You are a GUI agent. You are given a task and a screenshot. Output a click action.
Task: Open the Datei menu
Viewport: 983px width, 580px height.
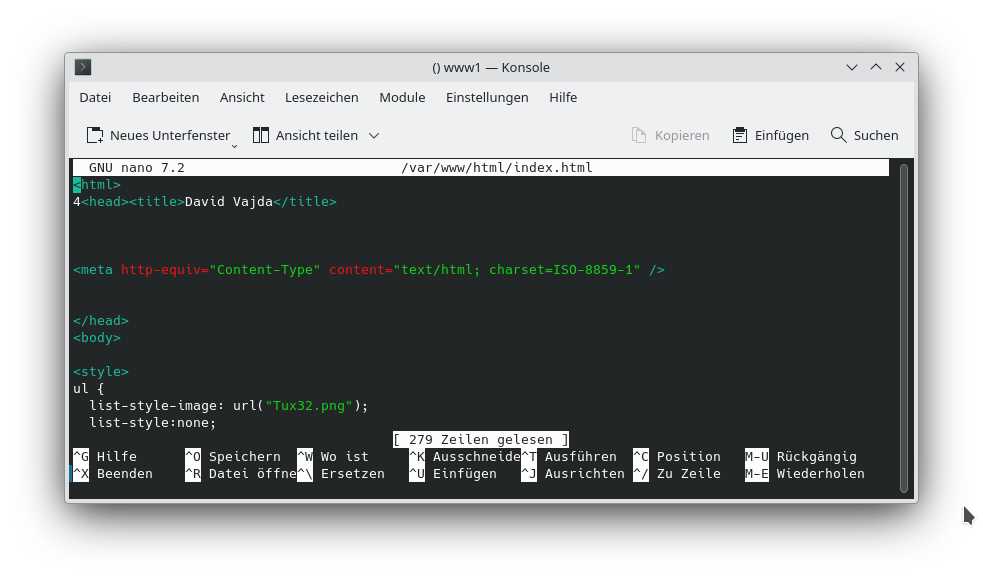click(x=95, y=97)
